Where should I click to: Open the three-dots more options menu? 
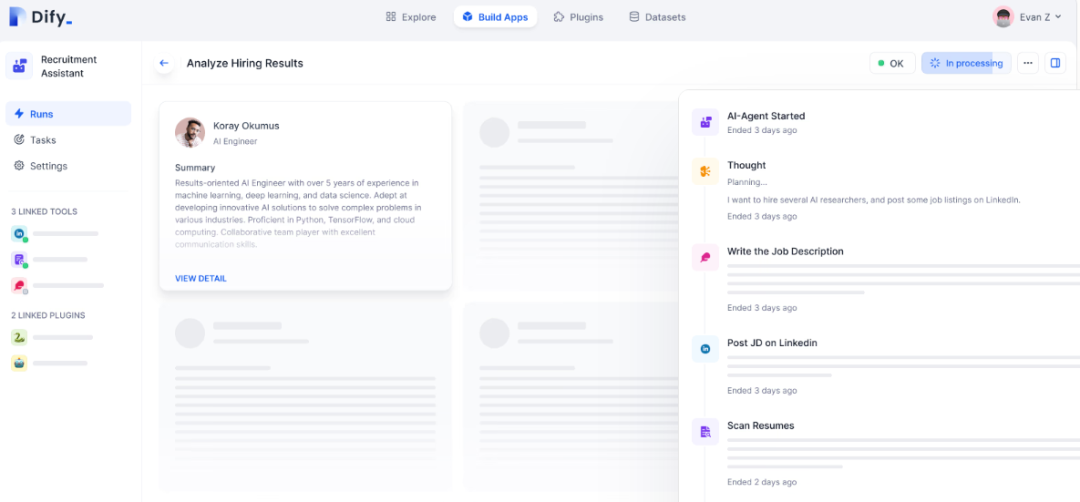(1027, 63)
